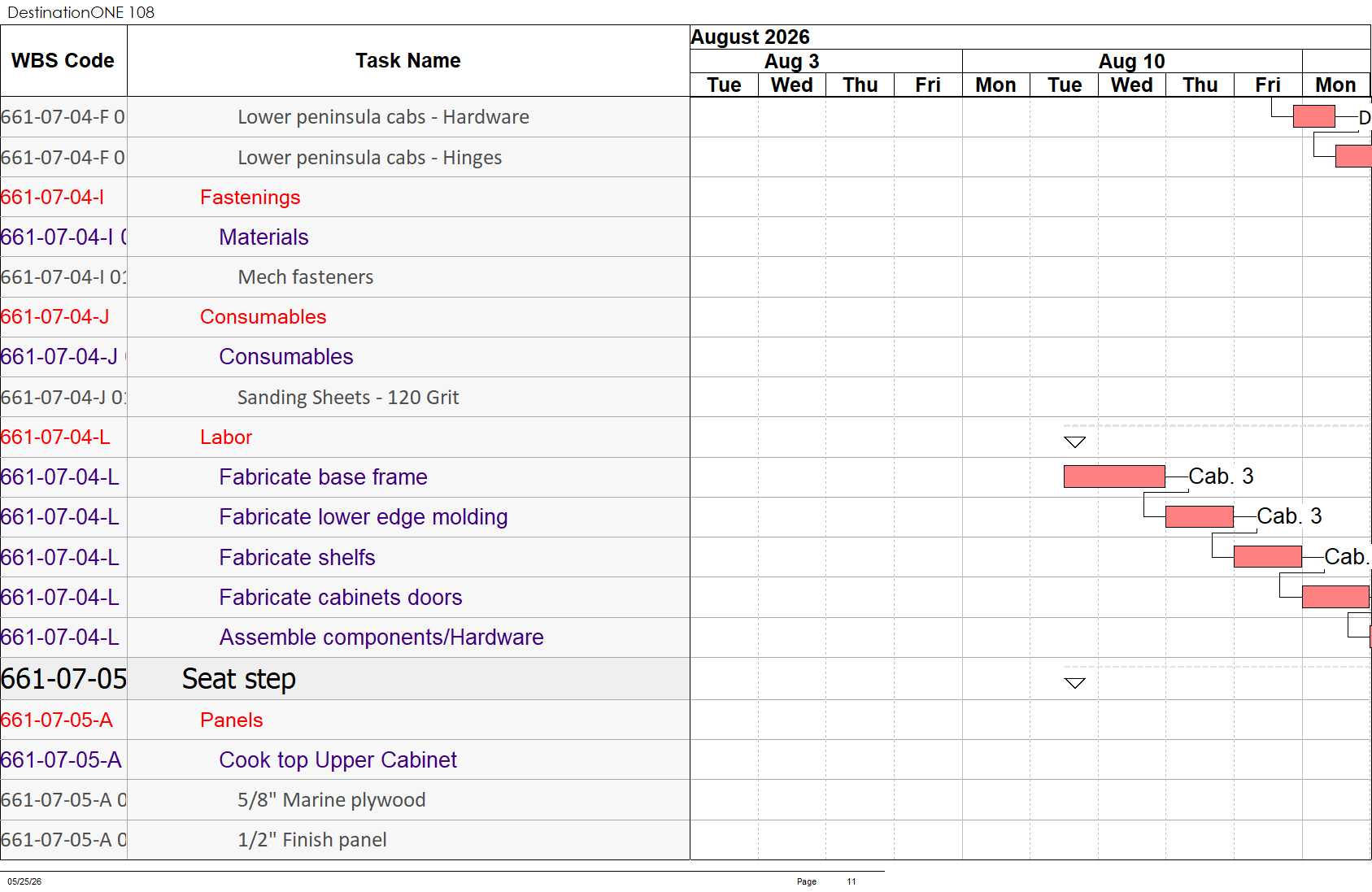Click the DestinationONE 108 title text
This screenshot has height=892, width=1372.
(x=81, y=12)
